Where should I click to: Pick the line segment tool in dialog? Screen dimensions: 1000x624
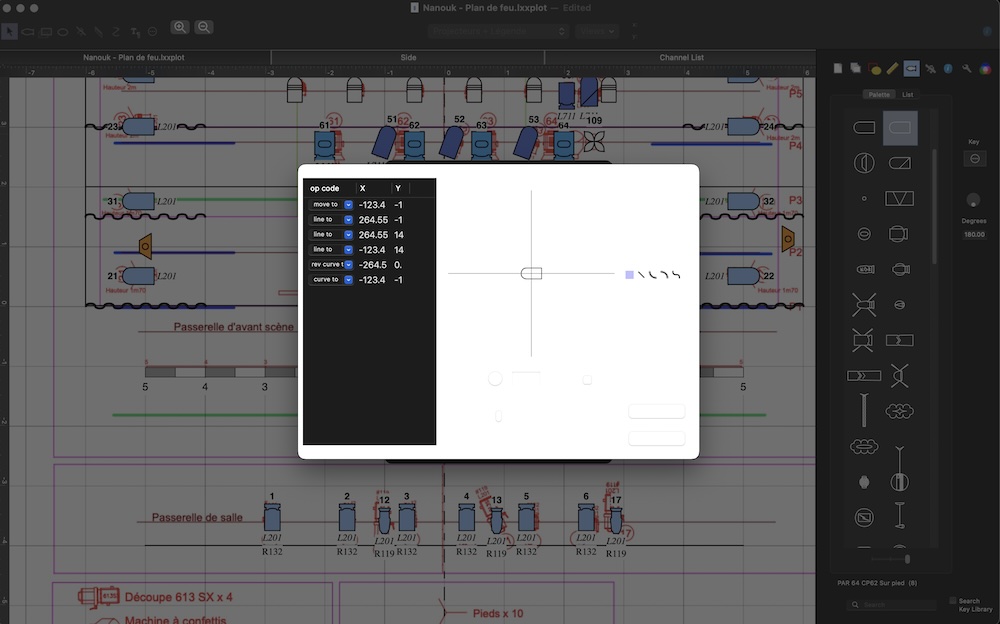641,275
